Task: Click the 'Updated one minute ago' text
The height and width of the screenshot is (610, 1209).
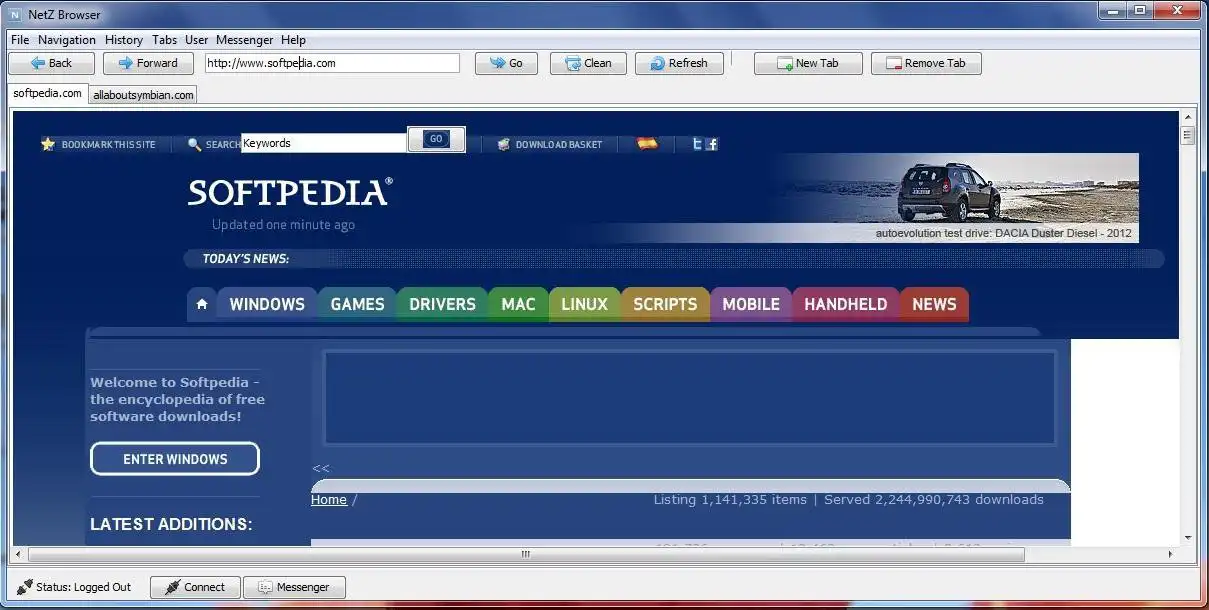Action: (283, 225)
